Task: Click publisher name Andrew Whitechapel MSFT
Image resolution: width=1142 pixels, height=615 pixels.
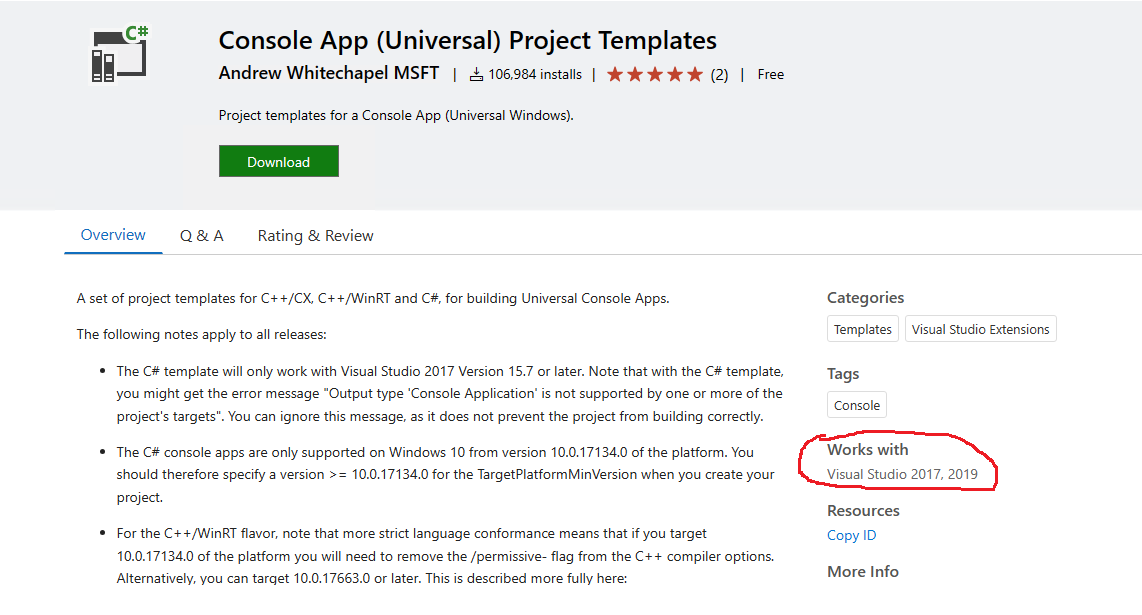Action: 328,74
